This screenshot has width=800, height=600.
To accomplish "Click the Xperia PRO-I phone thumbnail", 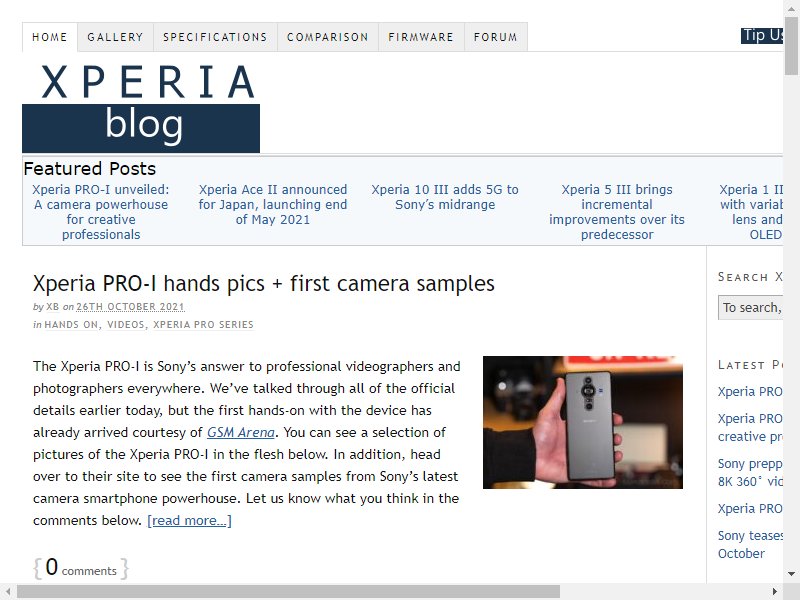I will (x=583, y=422).
